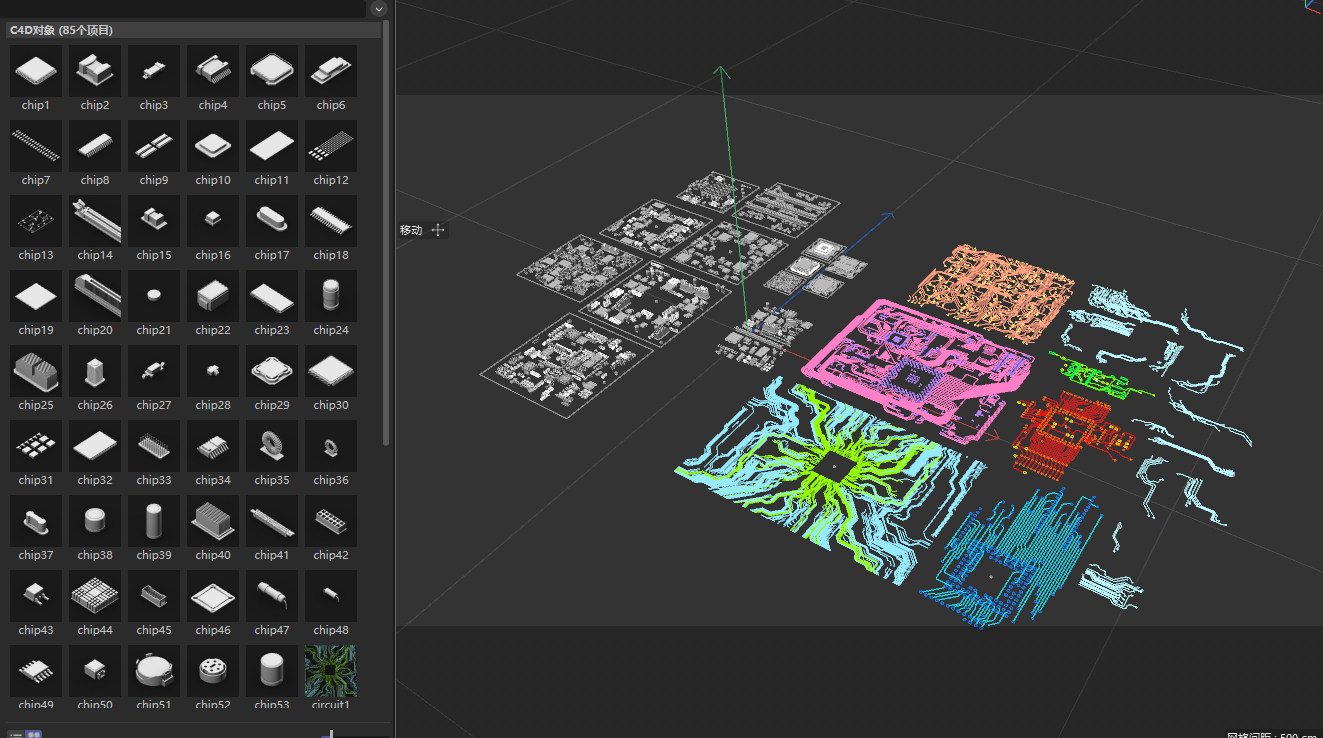Choose the chip38 short cylinder thumbnail
Viewport: 1323px width, 738px height.
pos(95,521)
